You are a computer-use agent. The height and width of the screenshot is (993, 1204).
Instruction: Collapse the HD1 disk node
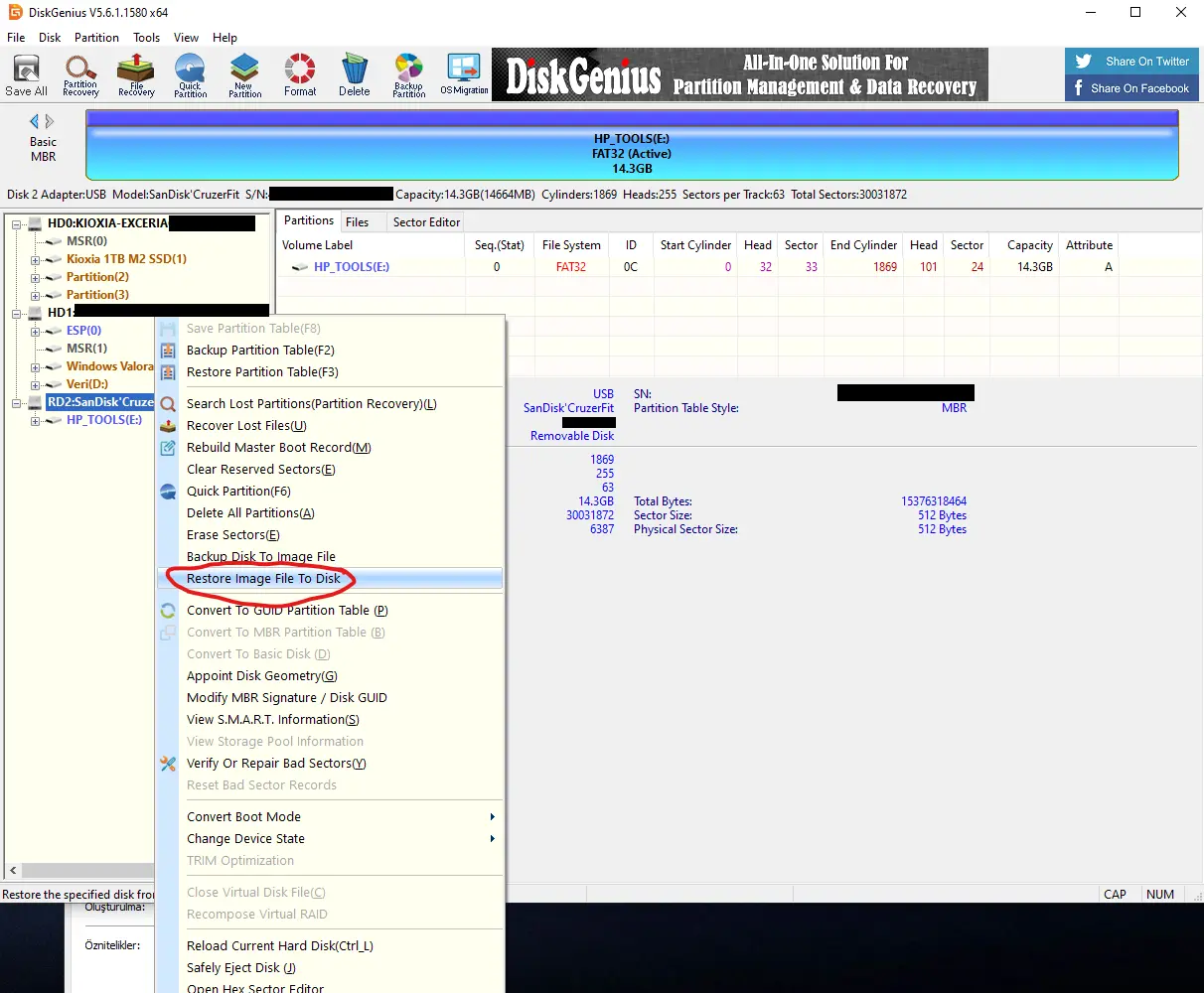tap(17, 313)
